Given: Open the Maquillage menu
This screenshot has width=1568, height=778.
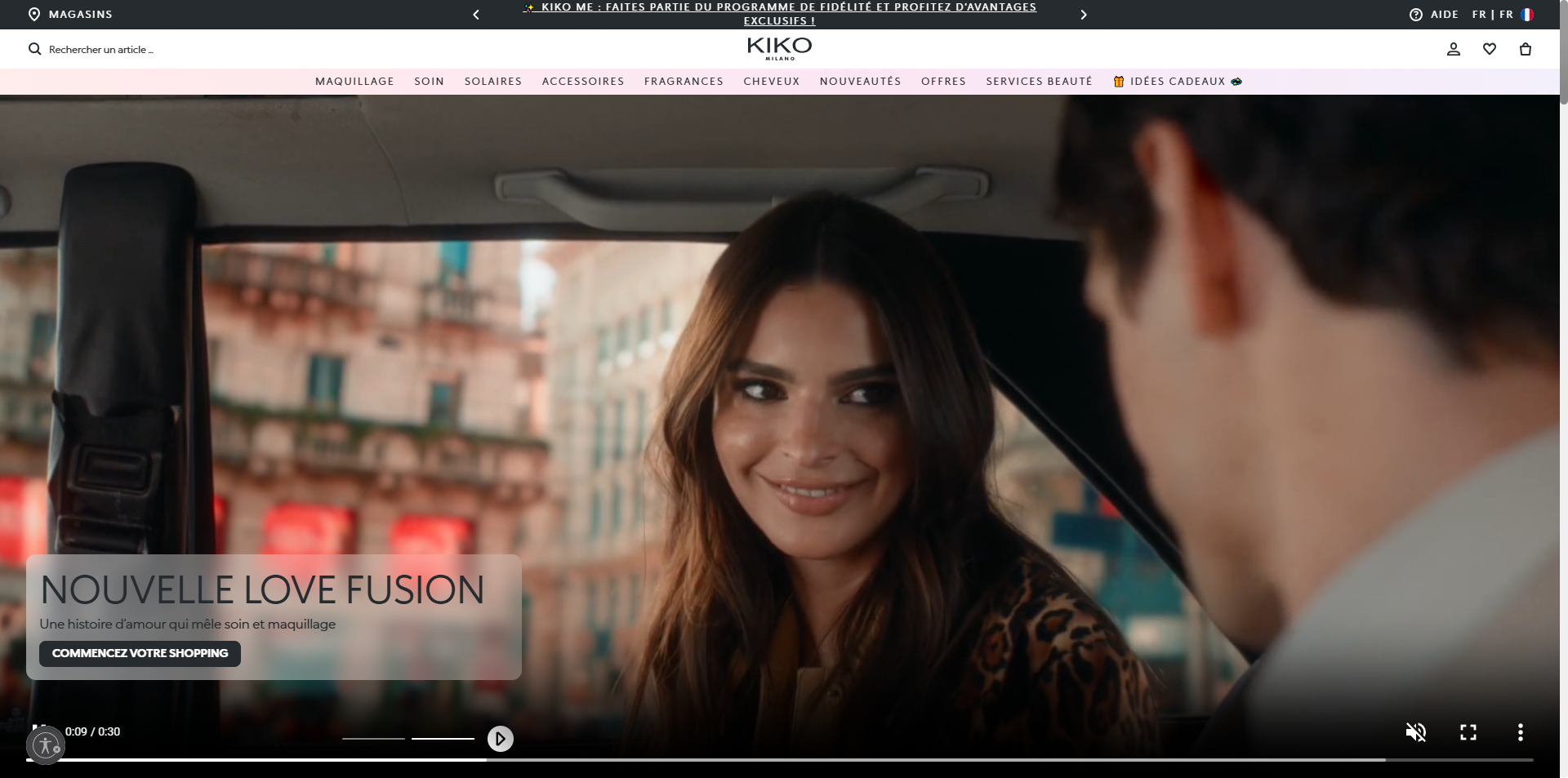Looking at the screenshot, I should (x=354, y=82).
